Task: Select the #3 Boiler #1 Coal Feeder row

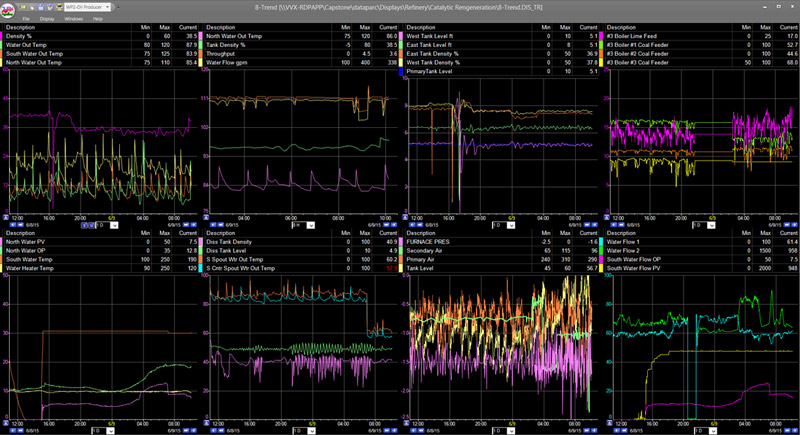Action: pos(700,45)
